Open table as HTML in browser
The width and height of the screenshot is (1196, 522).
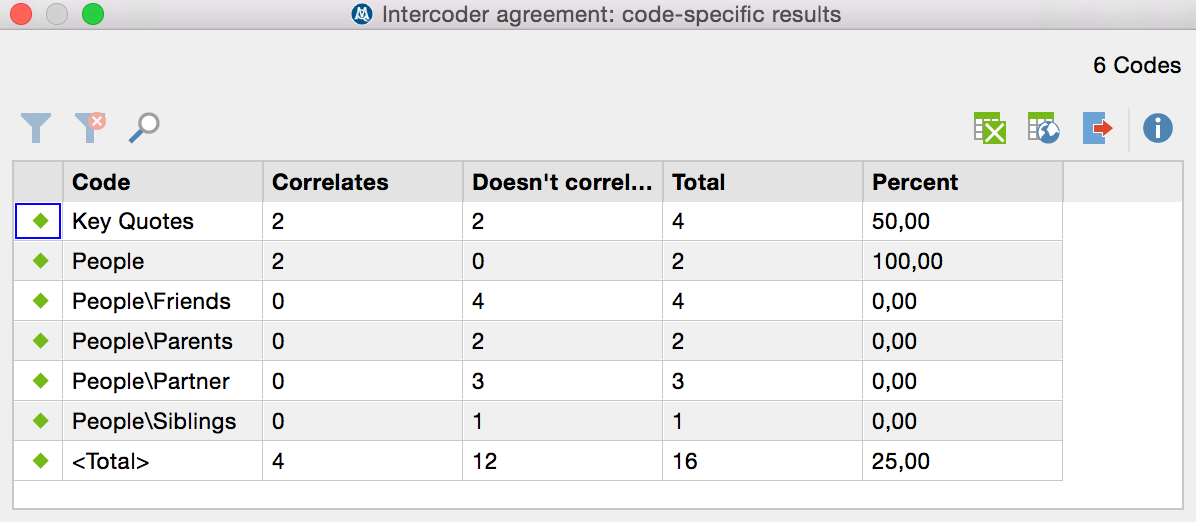(x=1043, y=128)
